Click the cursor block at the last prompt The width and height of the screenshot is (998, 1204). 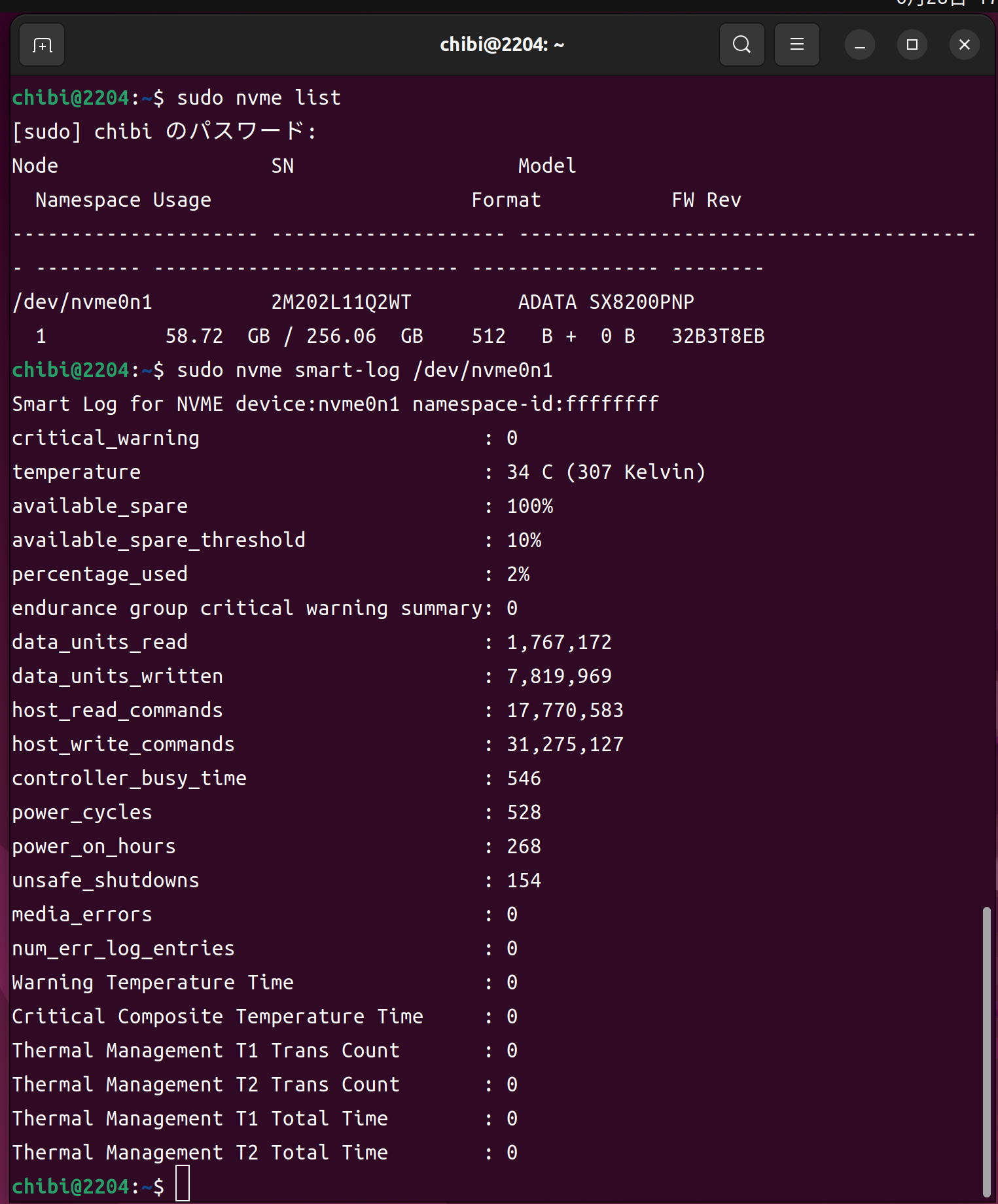pos(183,1183)
